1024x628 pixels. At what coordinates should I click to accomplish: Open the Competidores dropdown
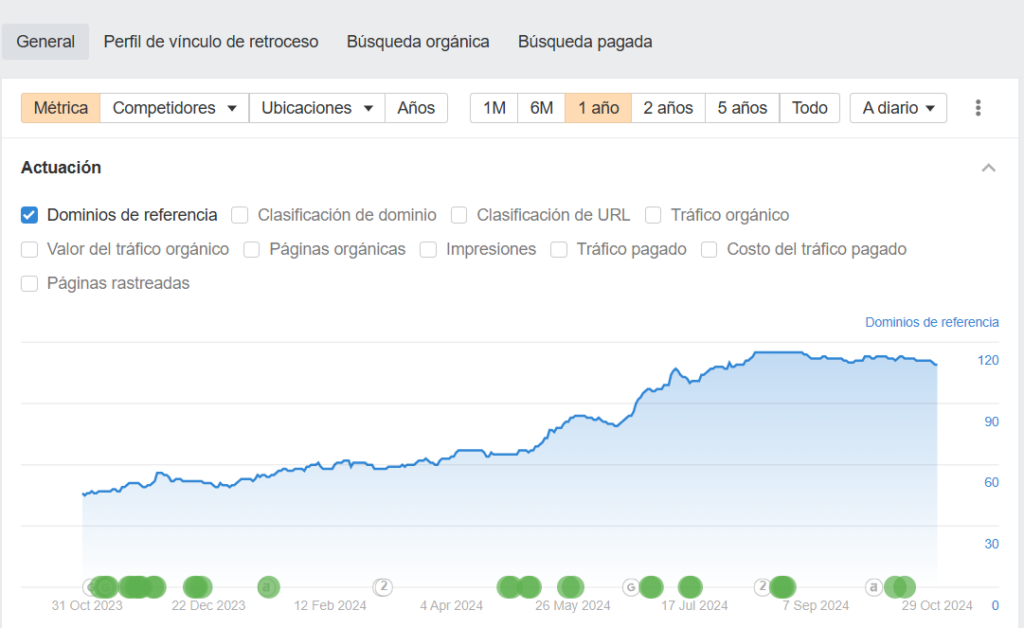point(174,108)
